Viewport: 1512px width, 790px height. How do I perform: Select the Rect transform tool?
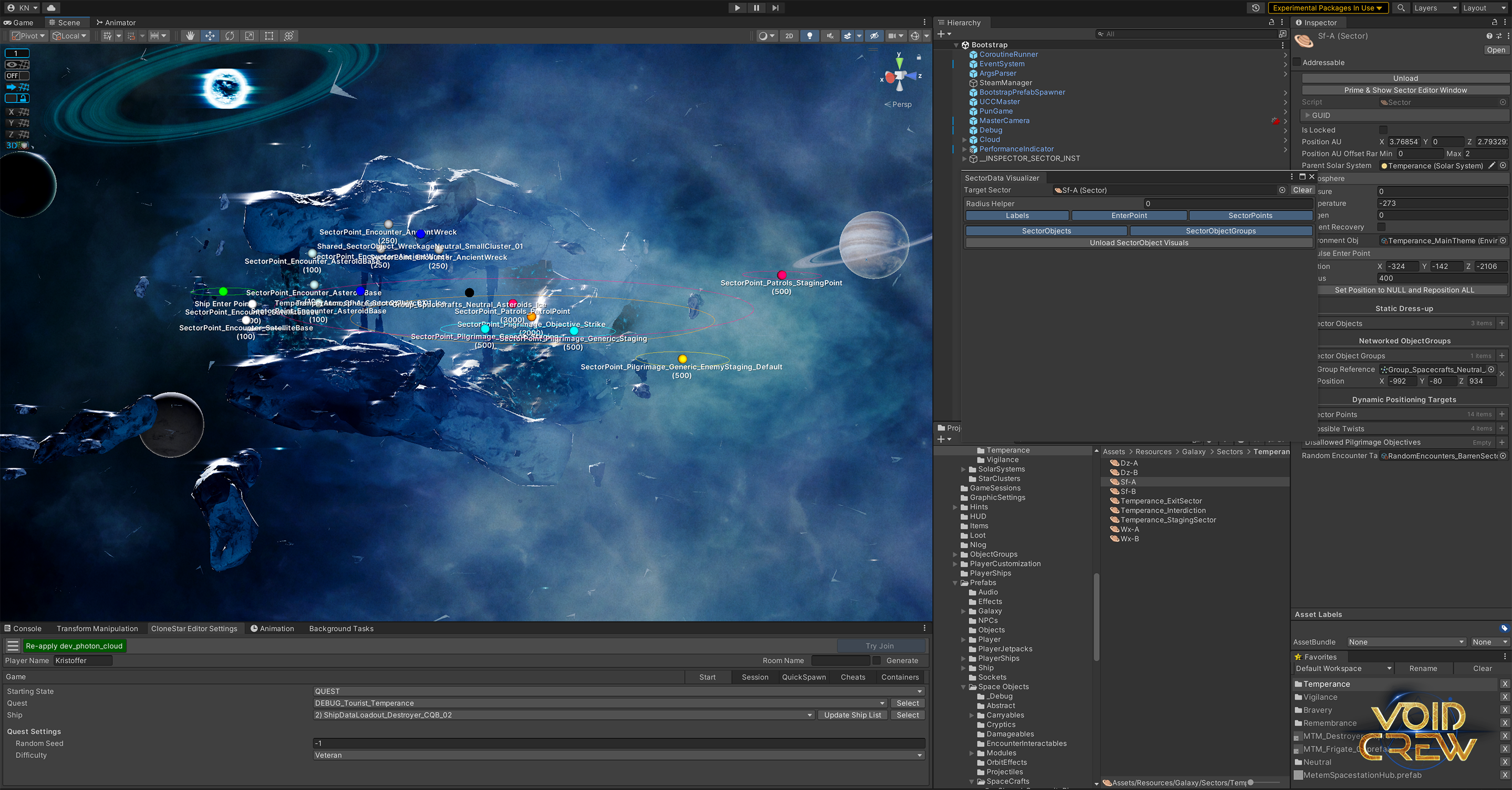(x=269, y=36)
